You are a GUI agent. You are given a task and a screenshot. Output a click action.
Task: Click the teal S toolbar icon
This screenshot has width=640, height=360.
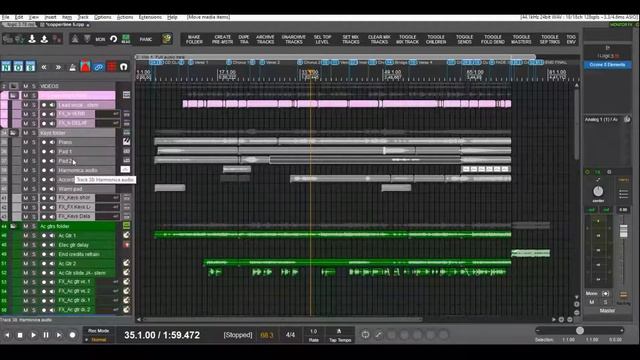(x=31, y=67)
